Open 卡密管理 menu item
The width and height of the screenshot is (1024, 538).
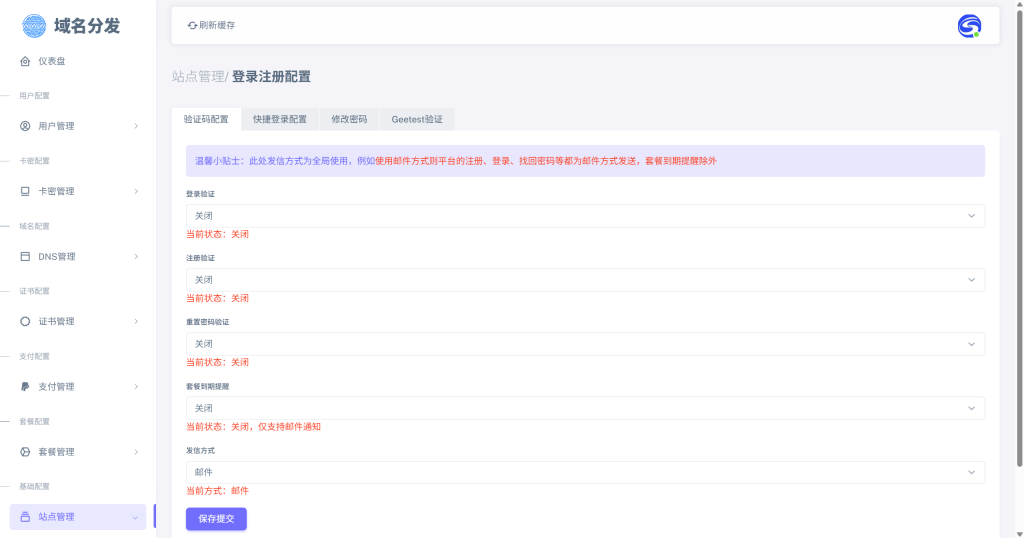point(78,191)
